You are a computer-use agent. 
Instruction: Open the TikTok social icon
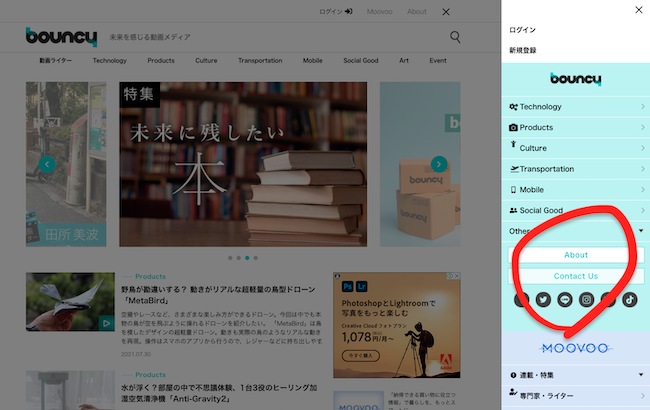630,298
